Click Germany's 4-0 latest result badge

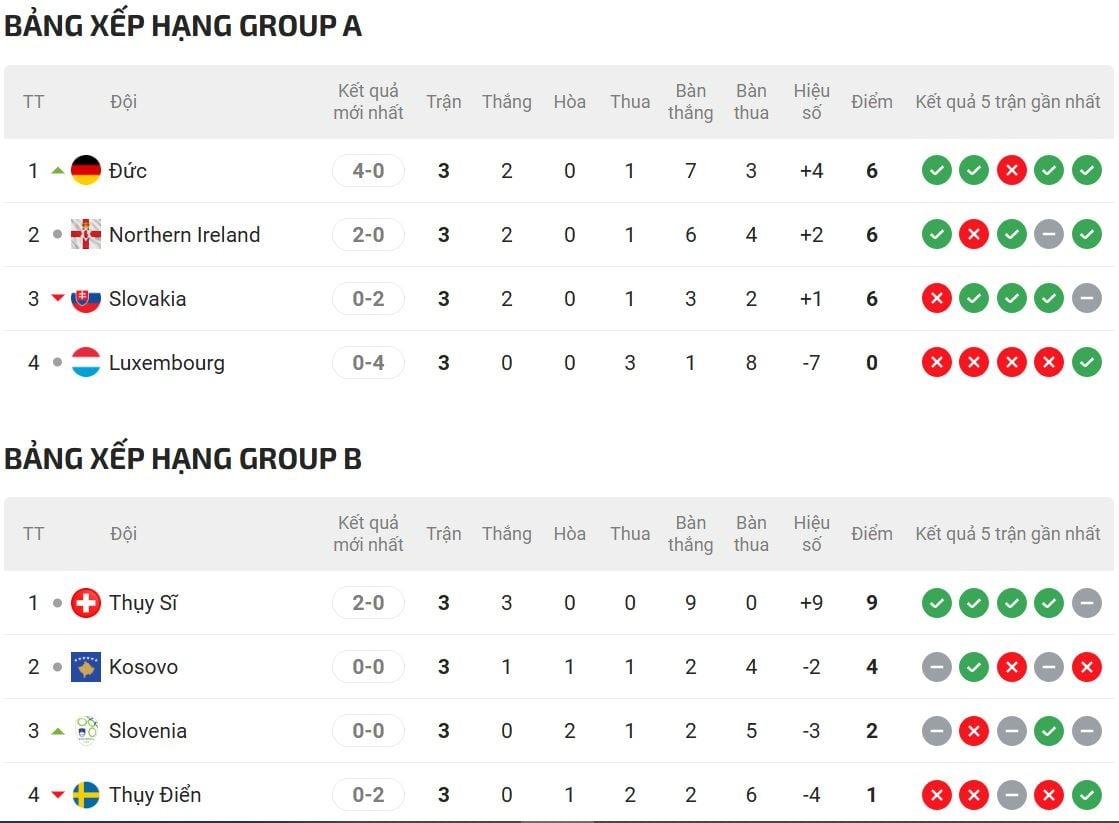tap(368, 171)
